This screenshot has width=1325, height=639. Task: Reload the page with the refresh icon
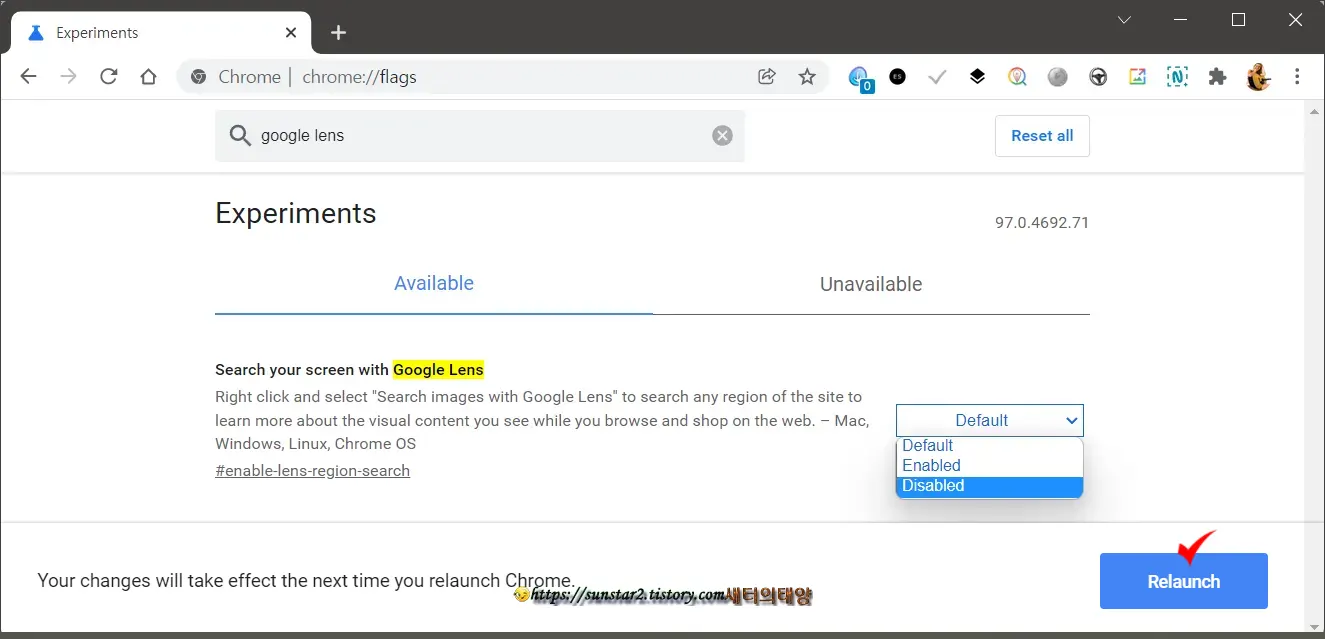coord(109,77)
